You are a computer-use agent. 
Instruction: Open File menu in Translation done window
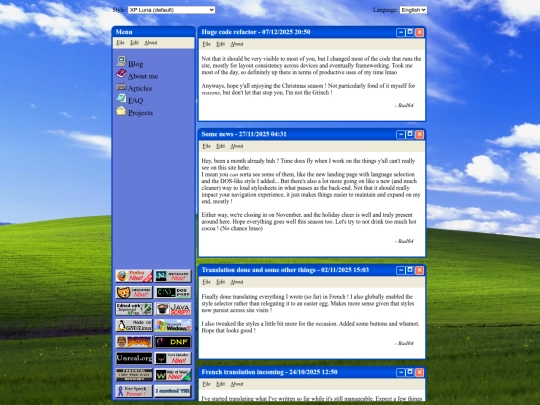point(206,282)
